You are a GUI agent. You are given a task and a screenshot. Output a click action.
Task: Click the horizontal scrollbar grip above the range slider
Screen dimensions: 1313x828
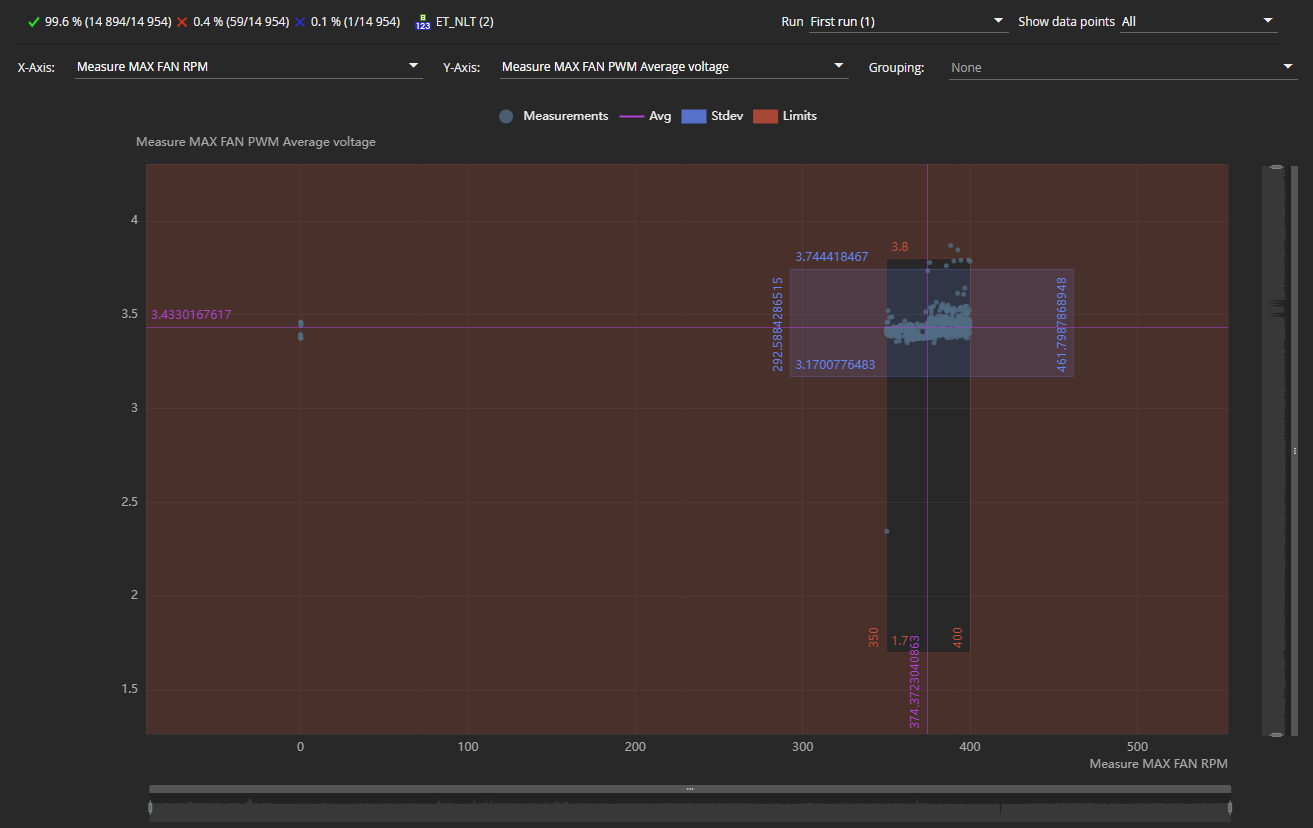[x=690, y=789]
